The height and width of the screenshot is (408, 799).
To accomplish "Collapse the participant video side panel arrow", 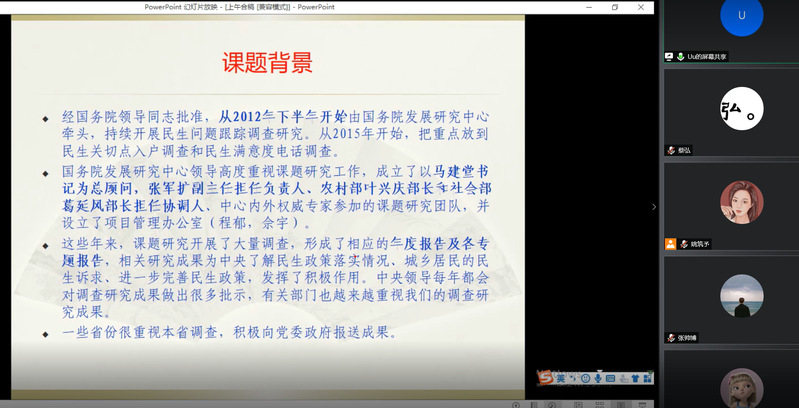I will pos(654,207).
